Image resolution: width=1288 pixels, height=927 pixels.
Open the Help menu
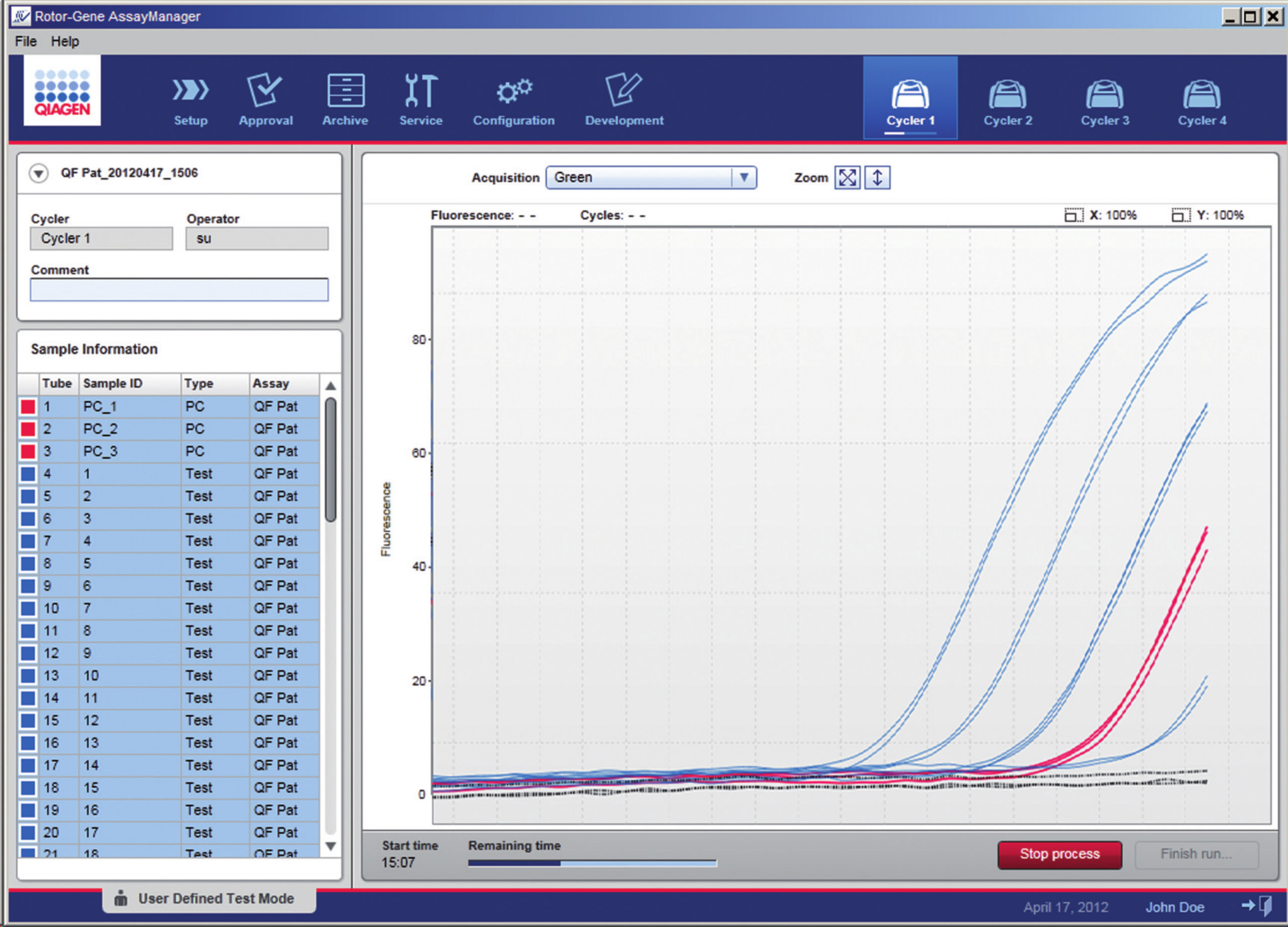(x=65, y=41)
